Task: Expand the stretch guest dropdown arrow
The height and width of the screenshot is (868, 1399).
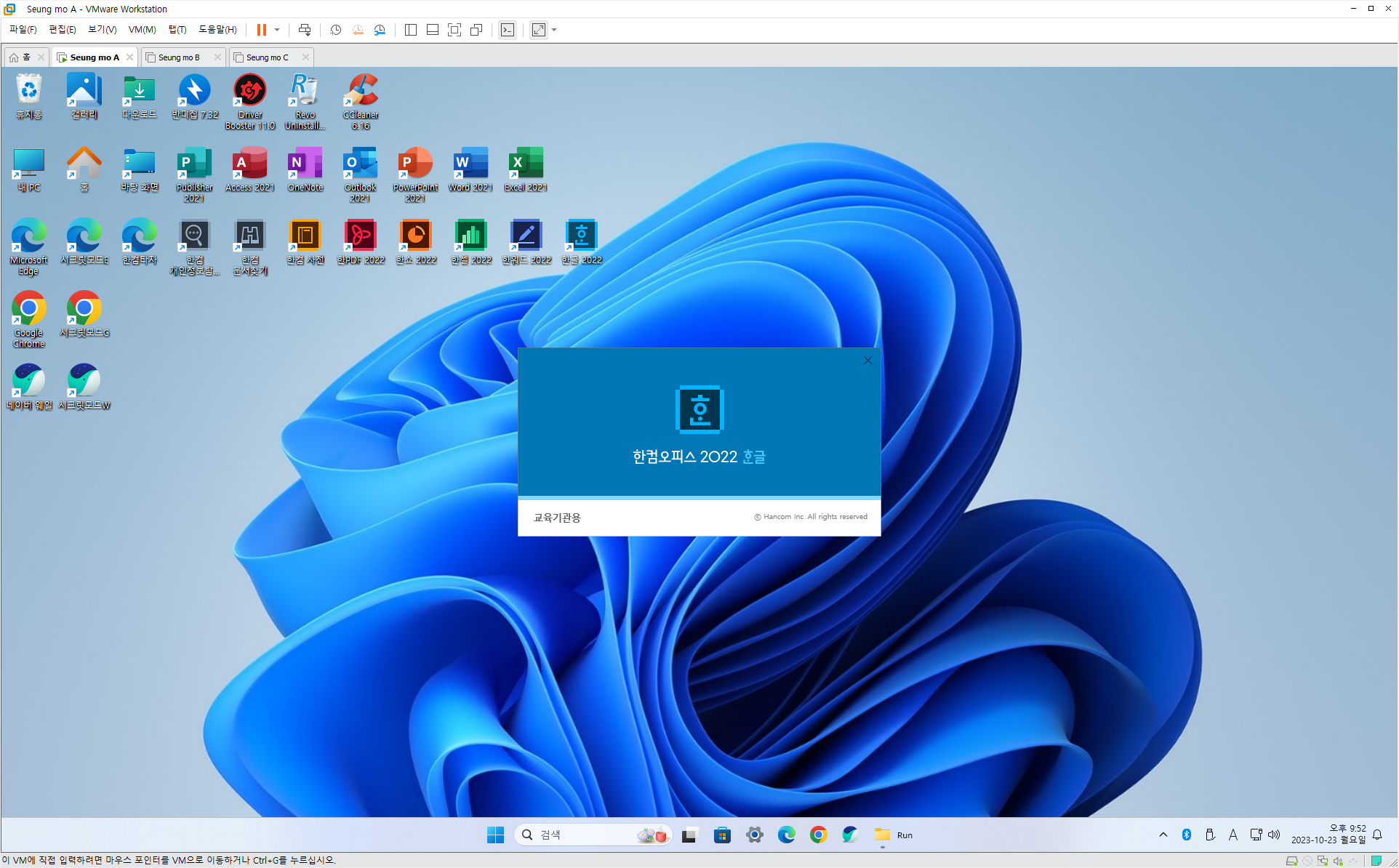Action: [554, 30]
